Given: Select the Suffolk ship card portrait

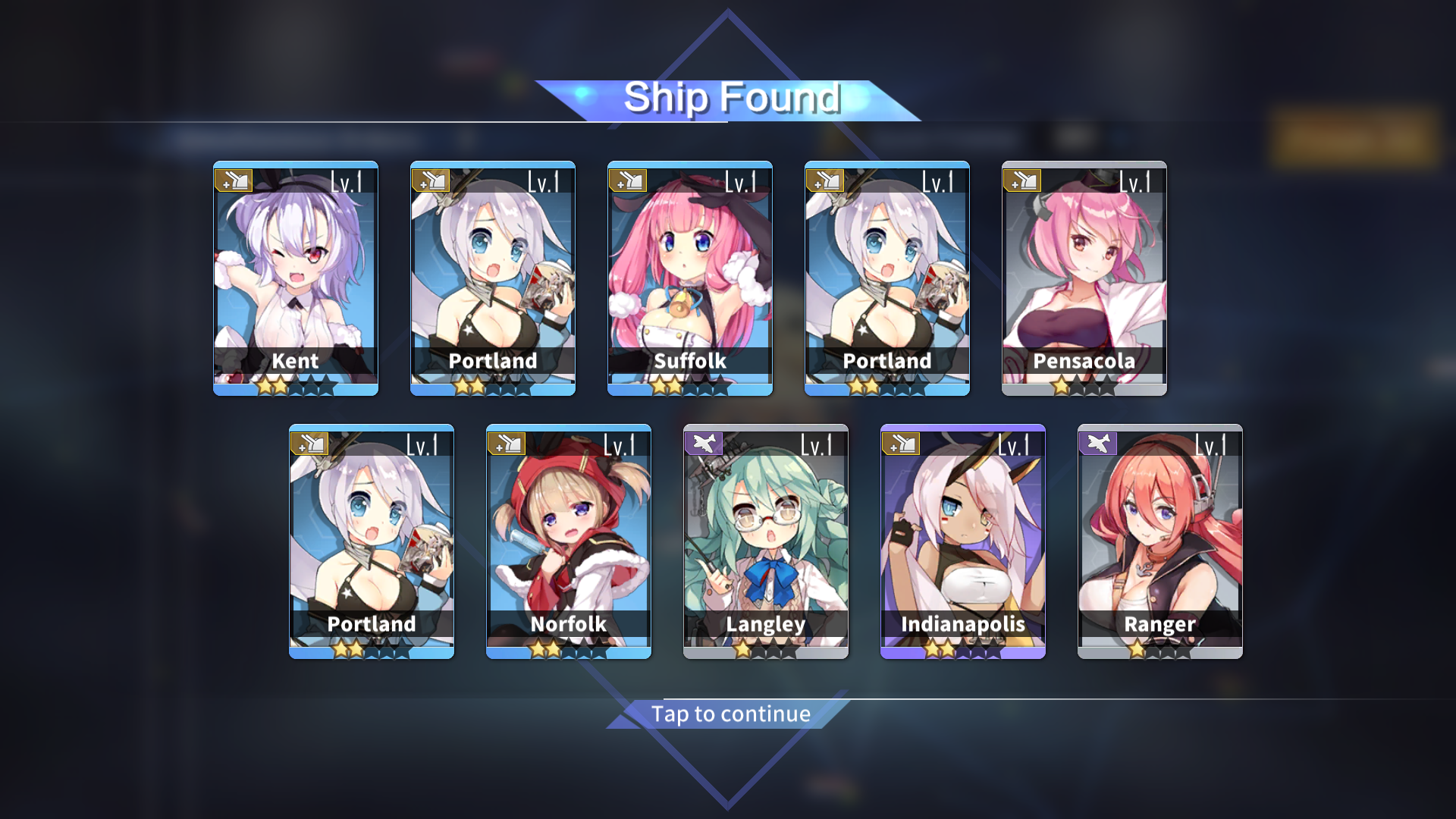Looking at the screenshot, I should 690,278.
